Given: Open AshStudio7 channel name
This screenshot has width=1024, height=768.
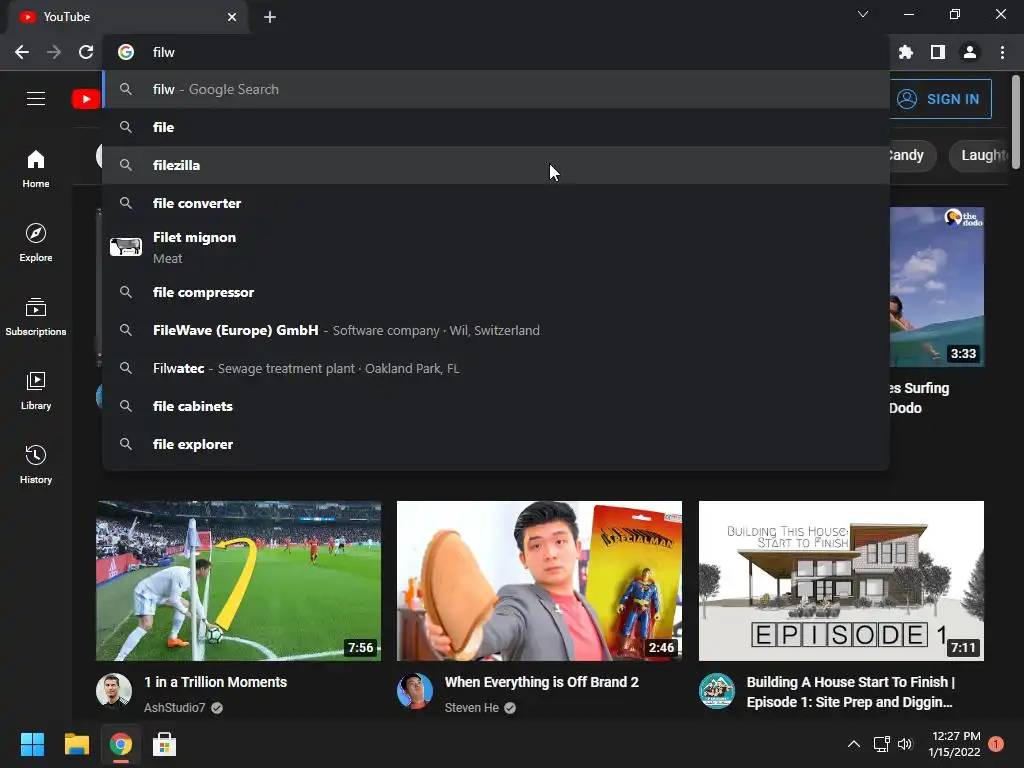Looking at the screenshot, I should coord(174,708).
